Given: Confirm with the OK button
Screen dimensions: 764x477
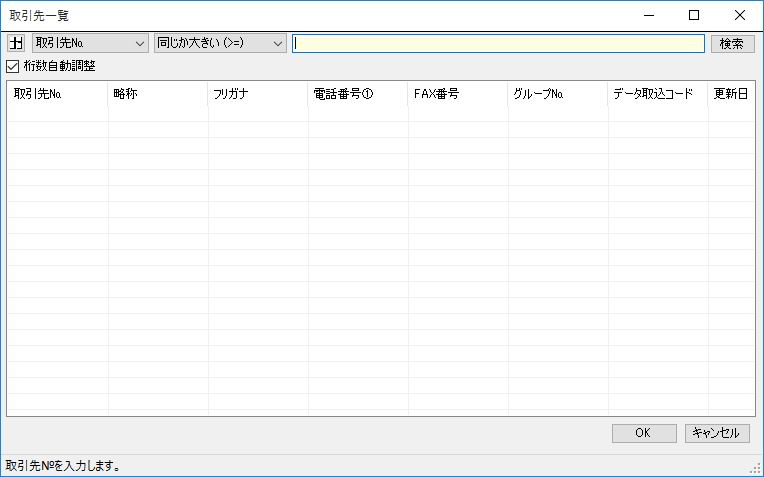Looking at the screenshot, I should 643,433.
